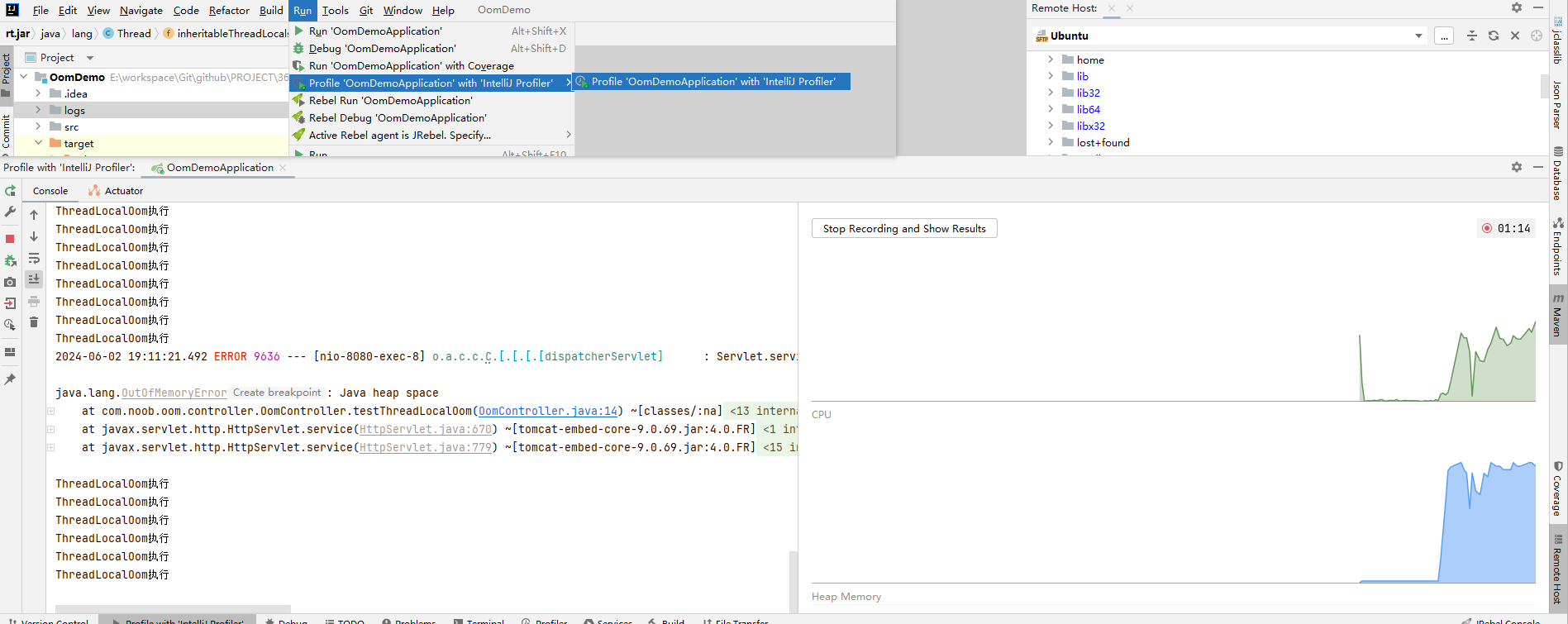The height and width of the screenshot is (624, 1568).
Task: Print console output using printer icon
Action: 34,301
